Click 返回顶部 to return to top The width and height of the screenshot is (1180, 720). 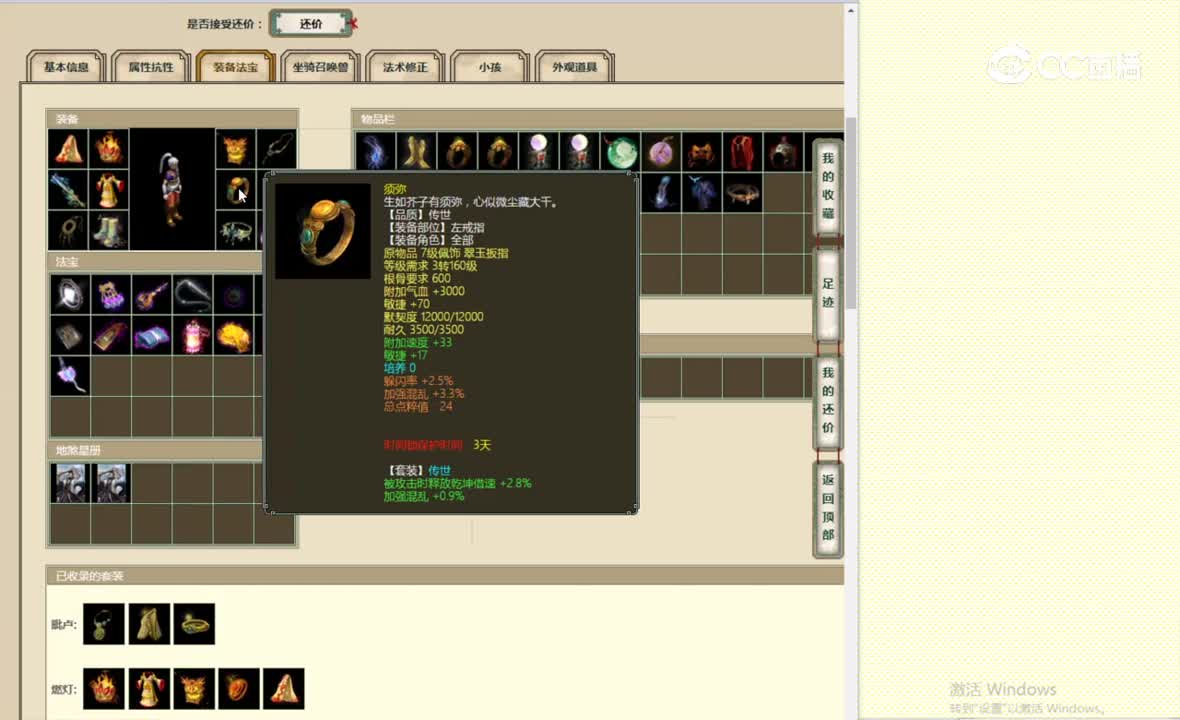[828, 508]
